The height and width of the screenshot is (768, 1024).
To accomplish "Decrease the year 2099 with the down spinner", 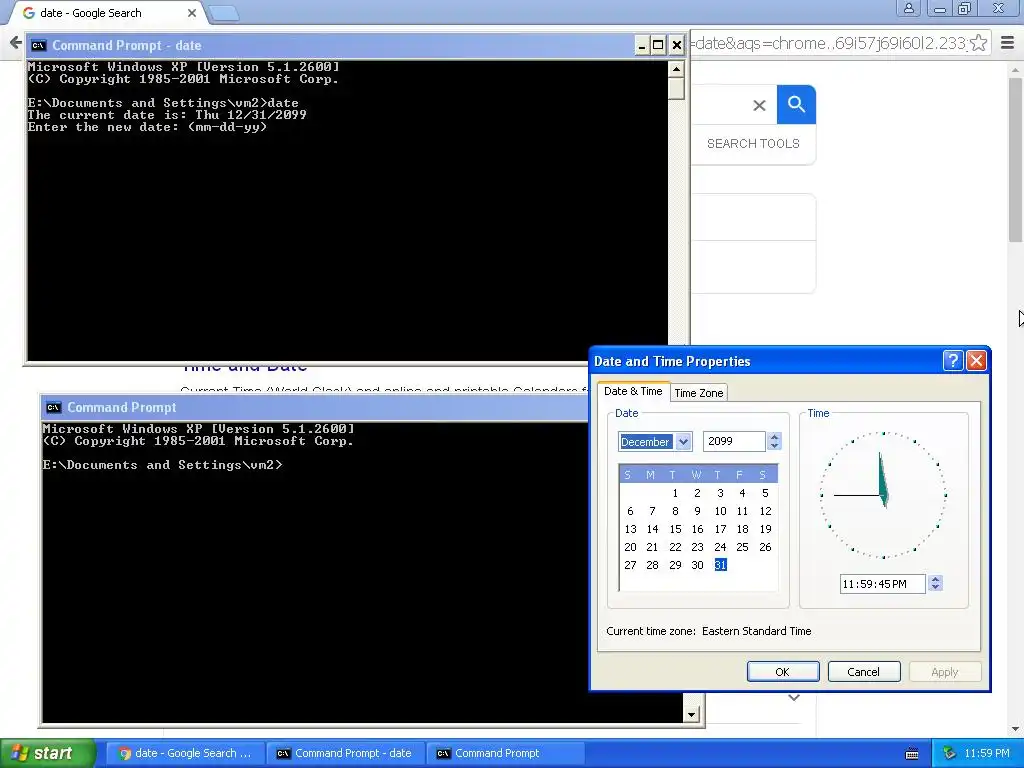I will pos(775,446).
